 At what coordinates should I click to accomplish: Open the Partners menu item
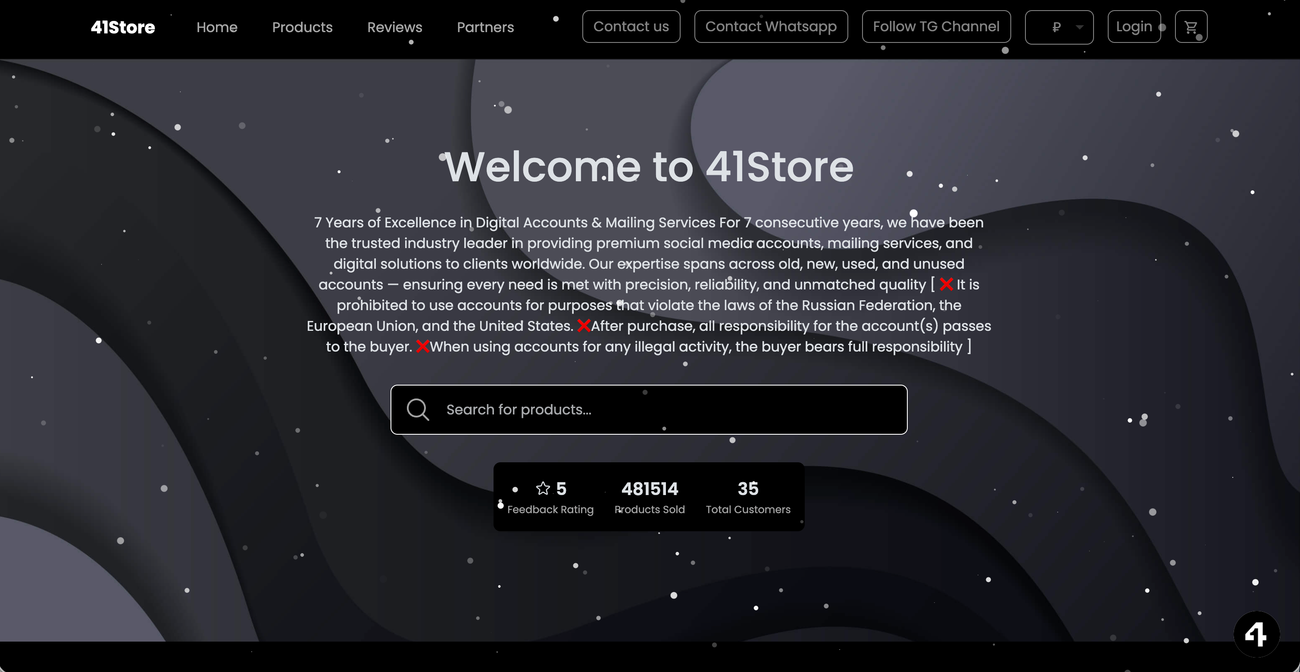pos(485,27)
